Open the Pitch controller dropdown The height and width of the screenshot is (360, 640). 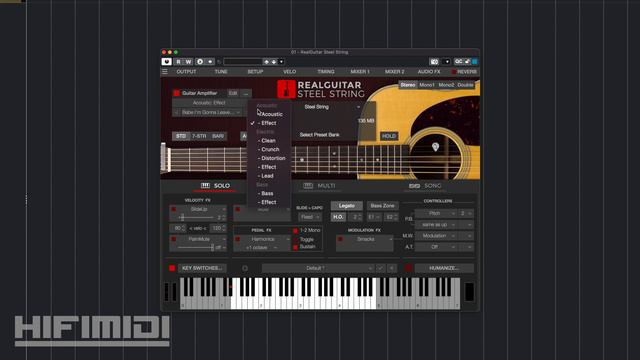436,213
